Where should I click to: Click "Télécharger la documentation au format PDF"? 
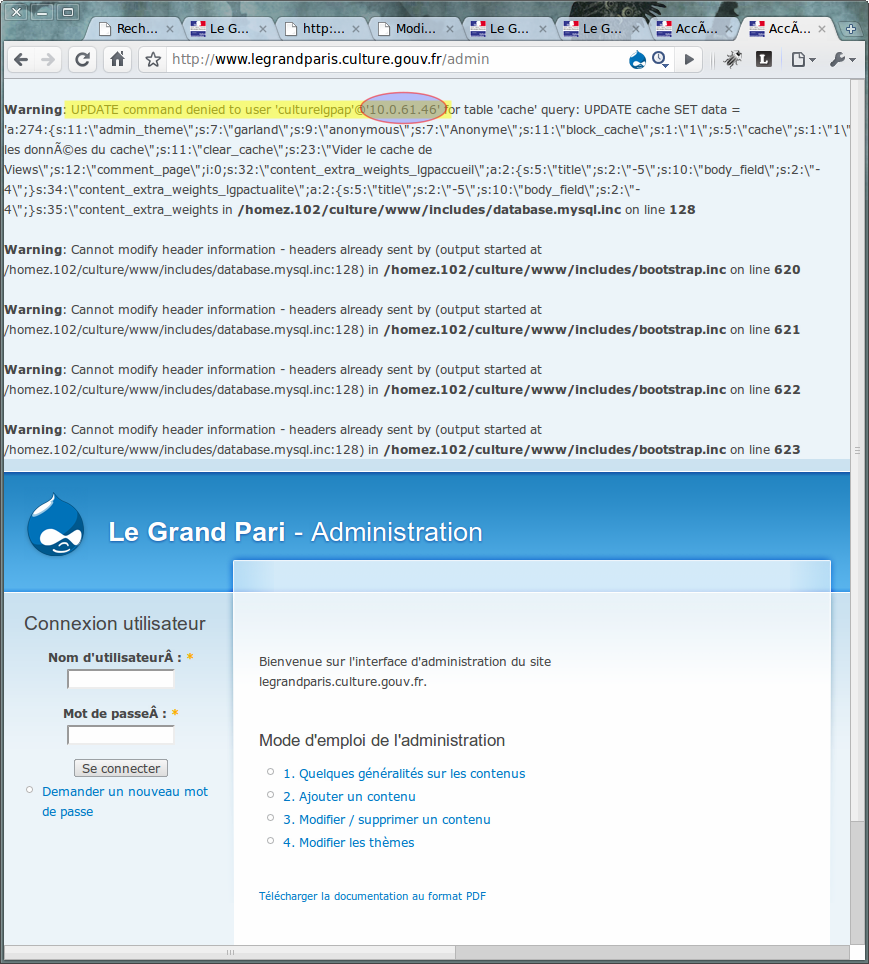click(372, 896)
